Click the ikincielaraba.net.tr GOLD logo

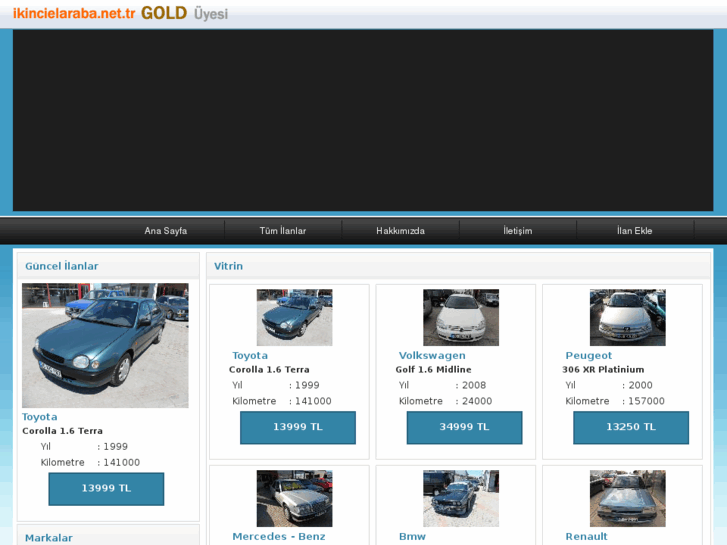pos(120,14)
